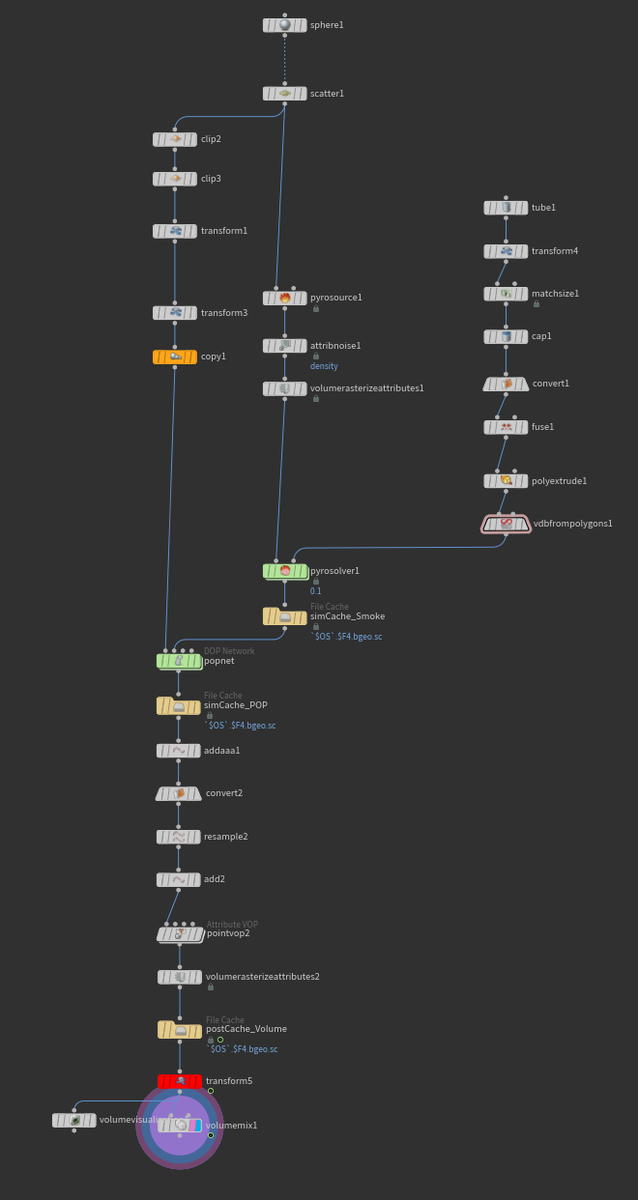Select the simCache_Smoke file cache icon
The width and height of the screenshot is (638, 1200).
[x=285, y=617]
